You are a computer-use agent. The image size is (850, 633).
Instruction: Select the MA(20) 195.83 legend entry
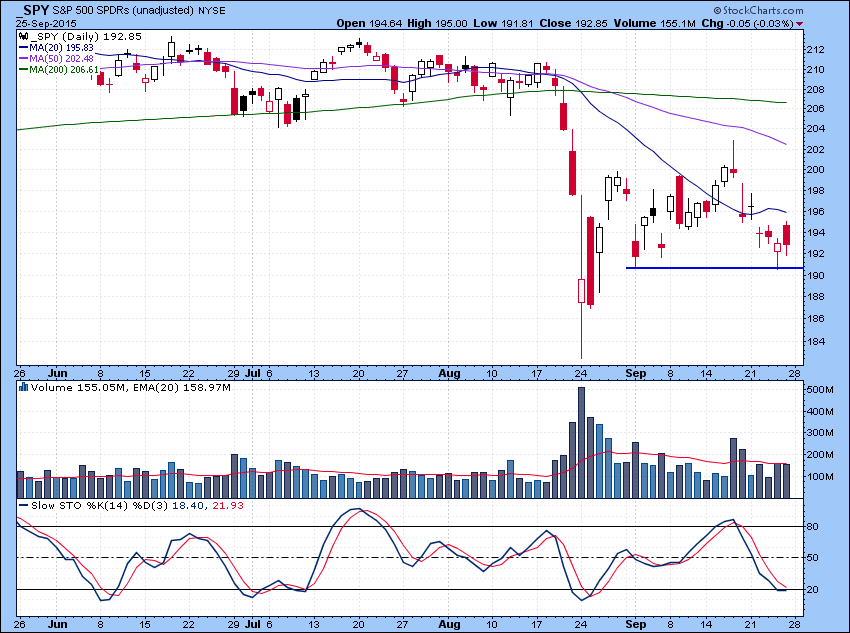click(x=61, y=48)
